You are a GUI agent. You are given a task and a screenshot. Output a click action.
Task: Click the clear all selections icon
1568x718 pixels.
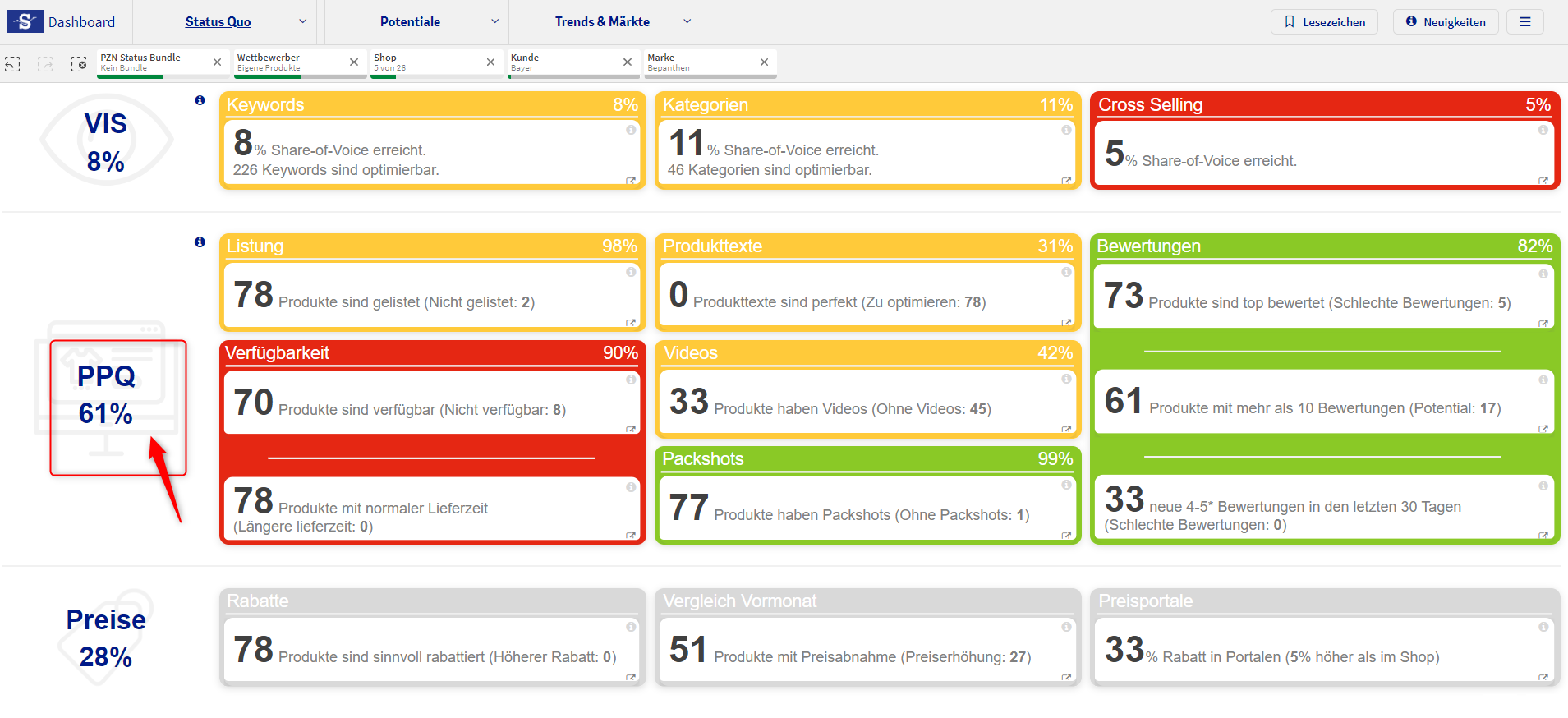79,64
